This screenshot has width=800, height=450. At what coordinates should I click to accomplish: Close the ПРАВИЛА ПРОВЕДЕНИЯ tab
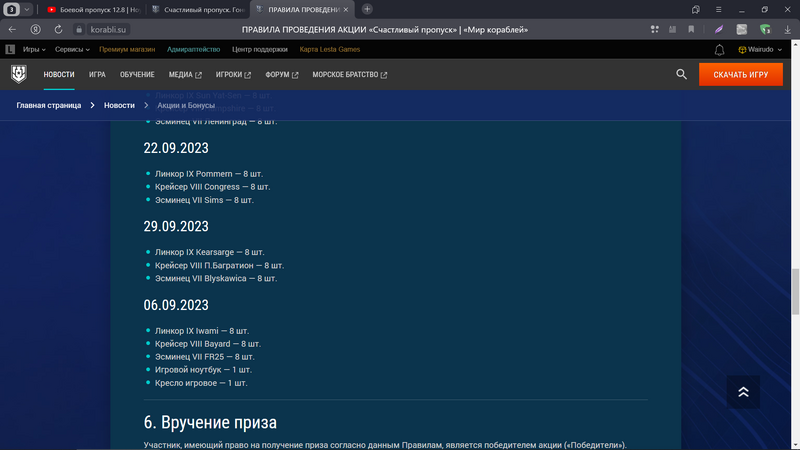tap(345, 10)
